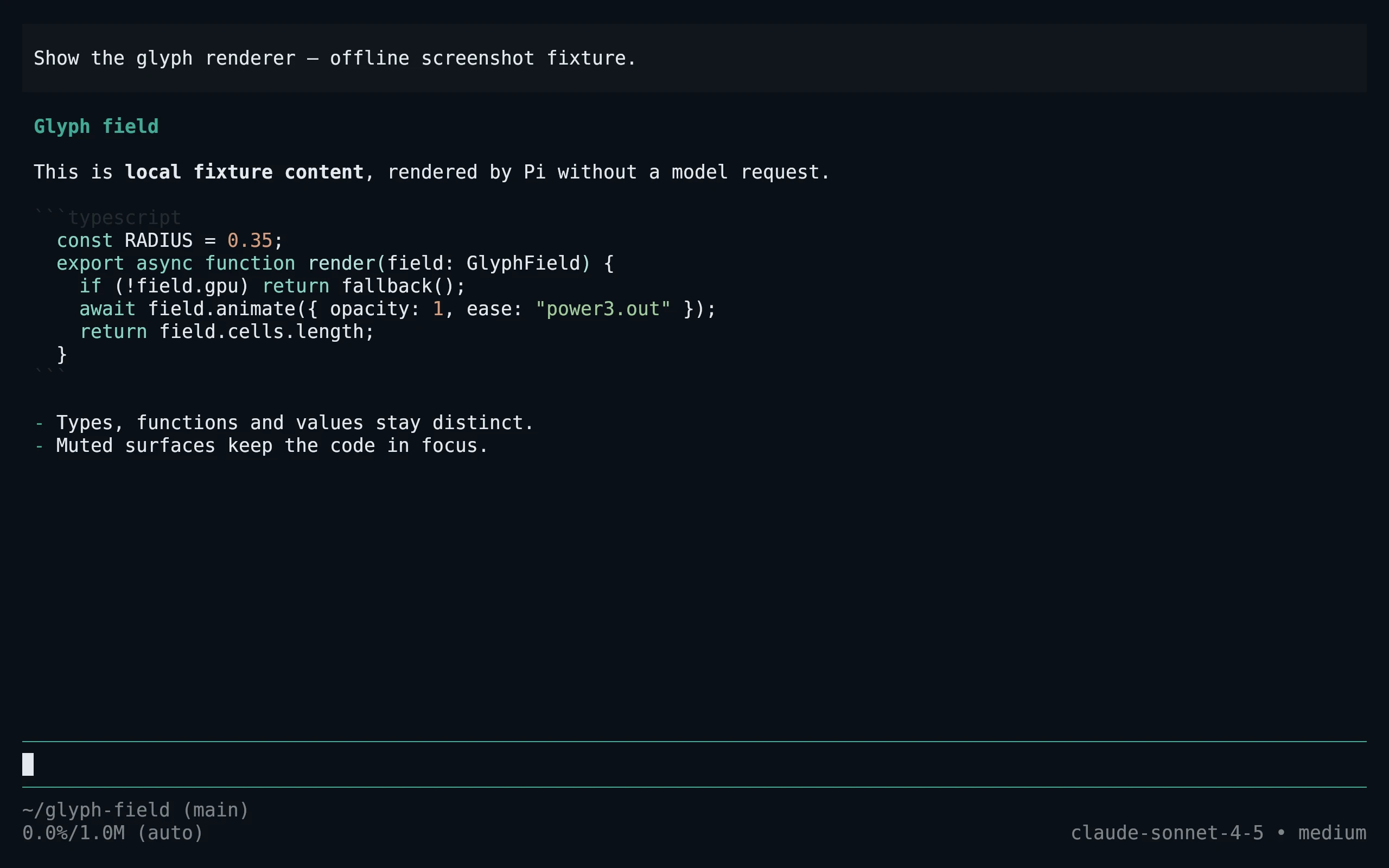Click the line 'const RADIUS = 0.35;'

170,240
